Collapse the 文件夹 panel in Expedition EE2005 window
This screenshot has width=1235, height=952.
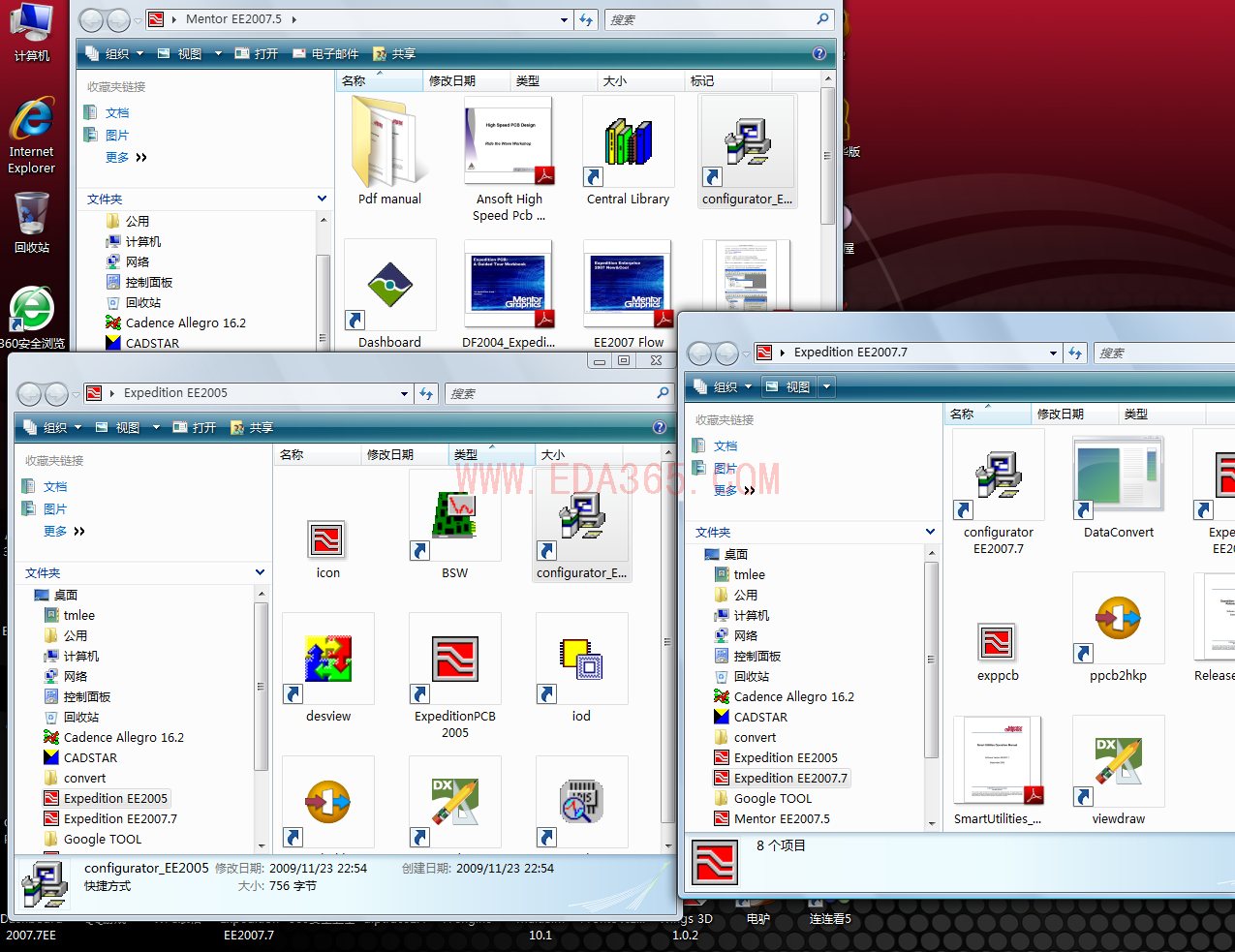click(x=260, y=572)
